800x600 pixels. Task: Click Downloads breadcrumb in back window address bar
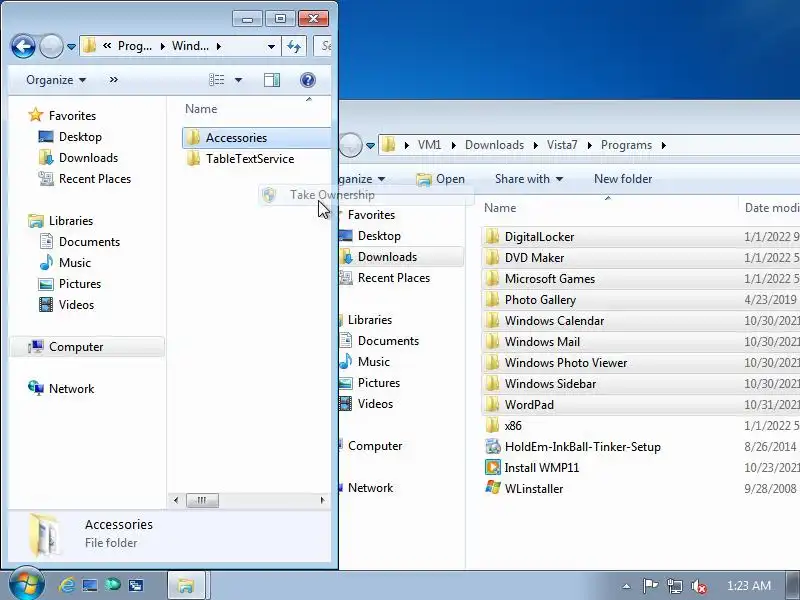(x=494, y=145)
